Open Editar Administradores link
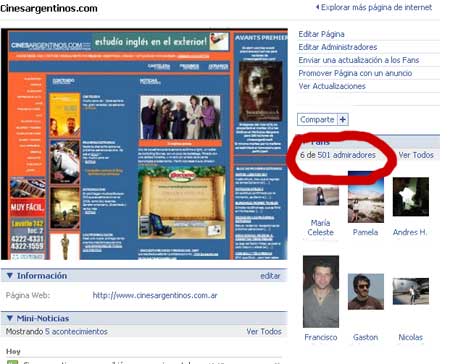450x364 pixels. coord(338,47)
